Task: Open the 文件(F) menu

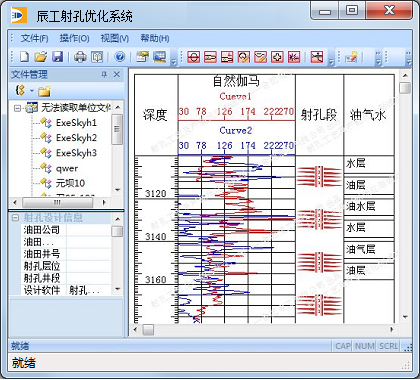Action: tap(34, 38)
